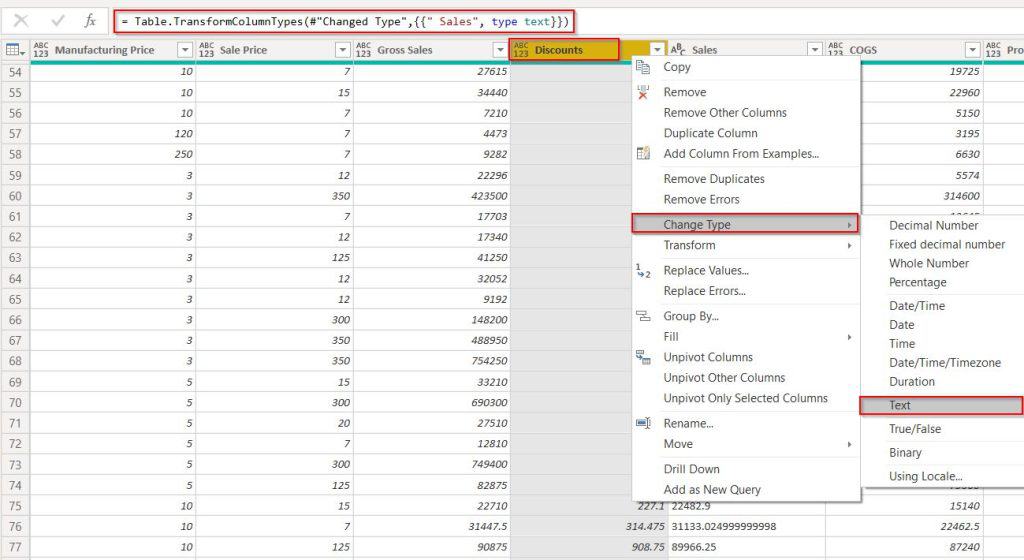Click the Copy icon in context menu

(643, 67)
